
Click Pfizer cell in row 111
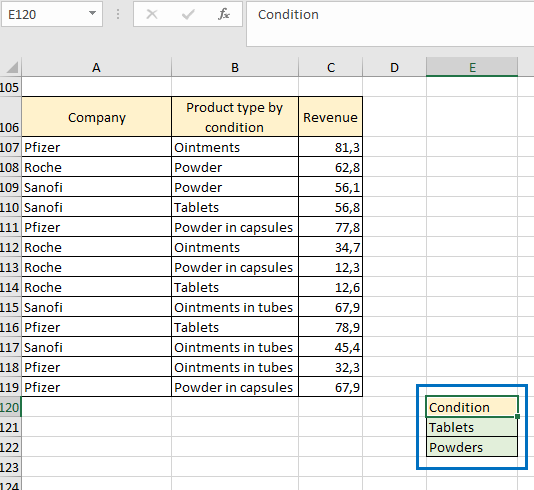(97, 227)
